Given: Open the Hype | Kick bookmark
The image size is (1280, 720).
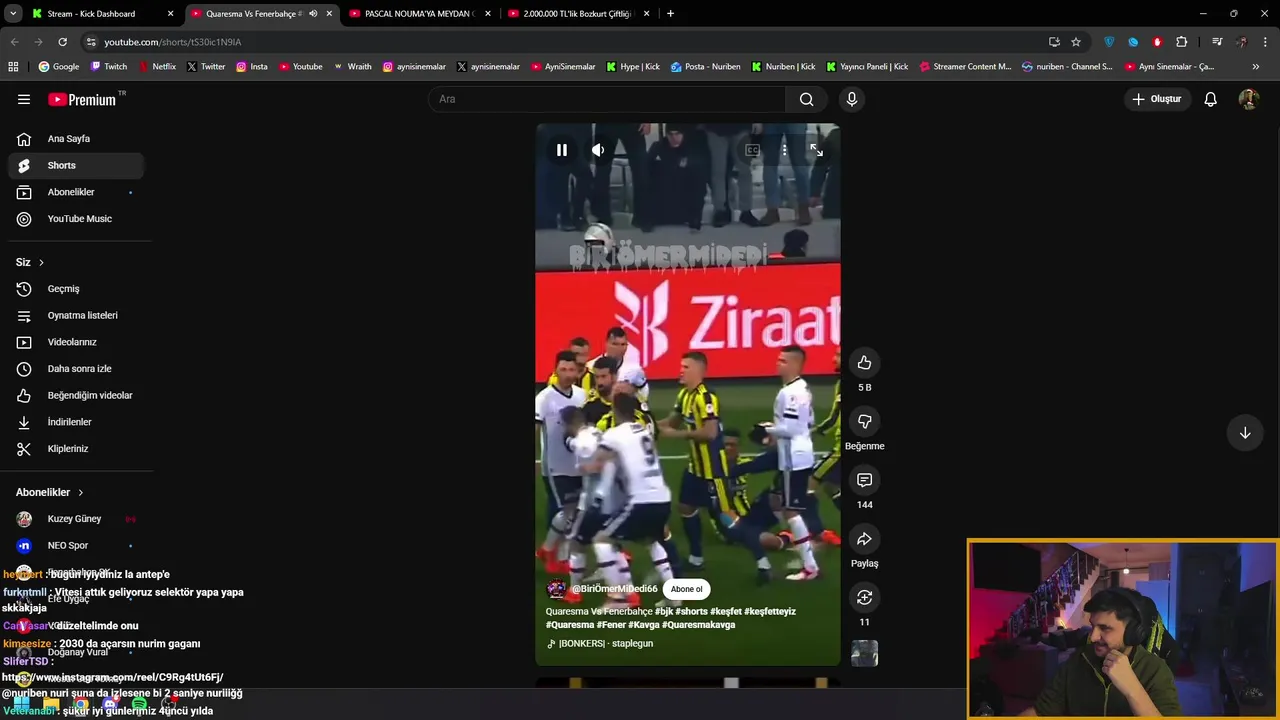Looking at the screenshot, I should (632, 67).
